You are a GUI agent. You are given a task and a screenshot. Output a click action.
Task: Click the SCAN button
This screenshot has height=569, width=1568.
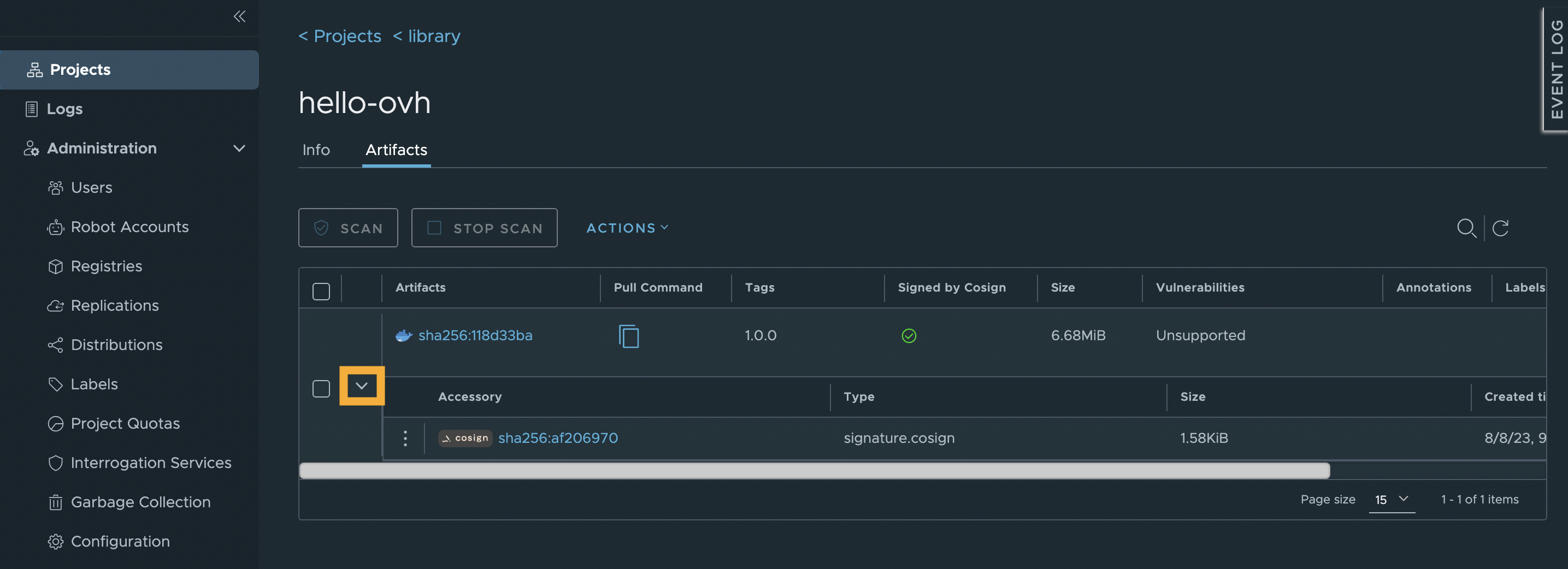[x=348, y=228]
